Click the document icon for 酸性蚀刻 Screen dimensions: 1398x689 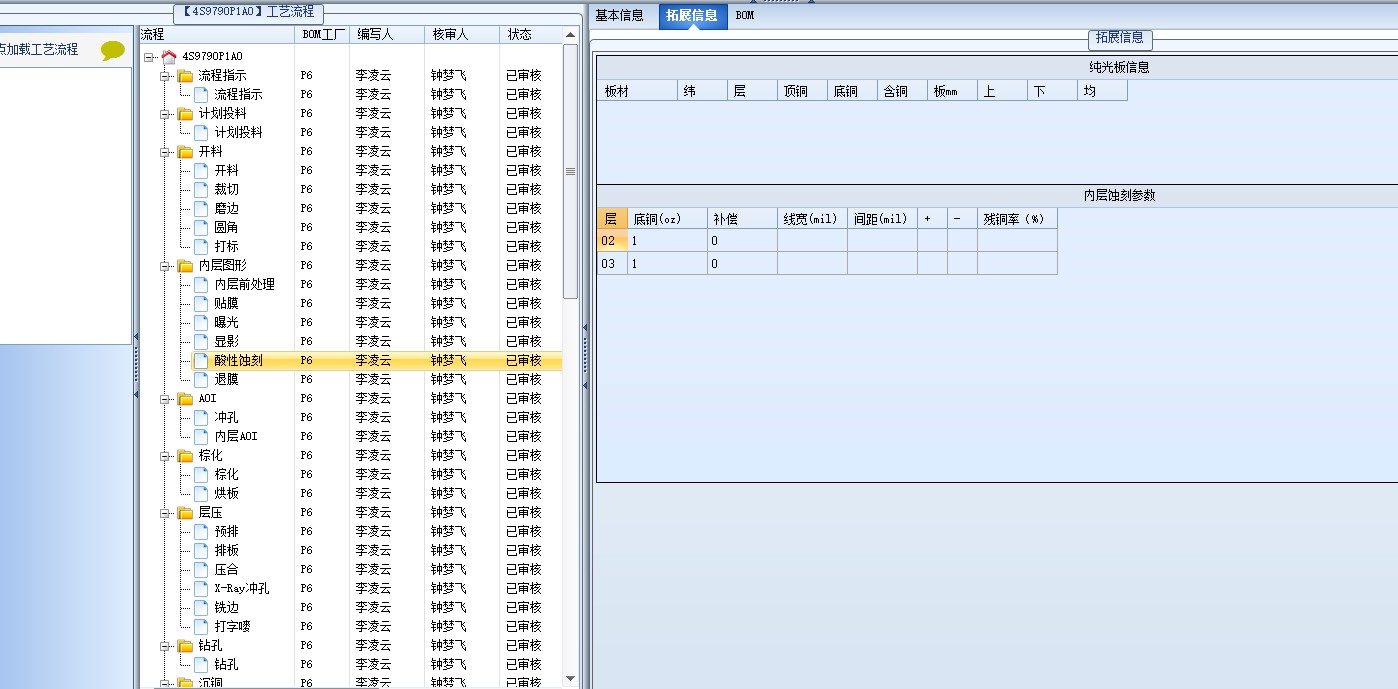[201, 360]
